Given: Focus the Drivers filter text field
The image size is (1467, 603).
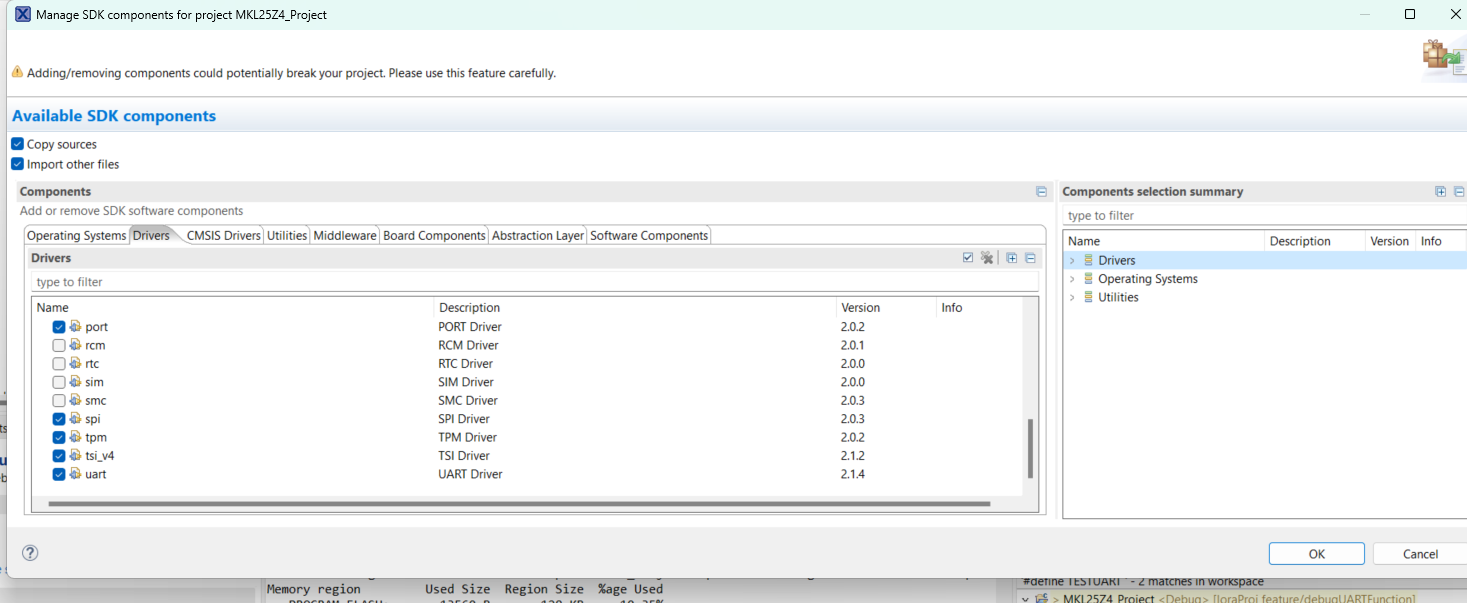Looking at the screenshot, I should (534, 282).
